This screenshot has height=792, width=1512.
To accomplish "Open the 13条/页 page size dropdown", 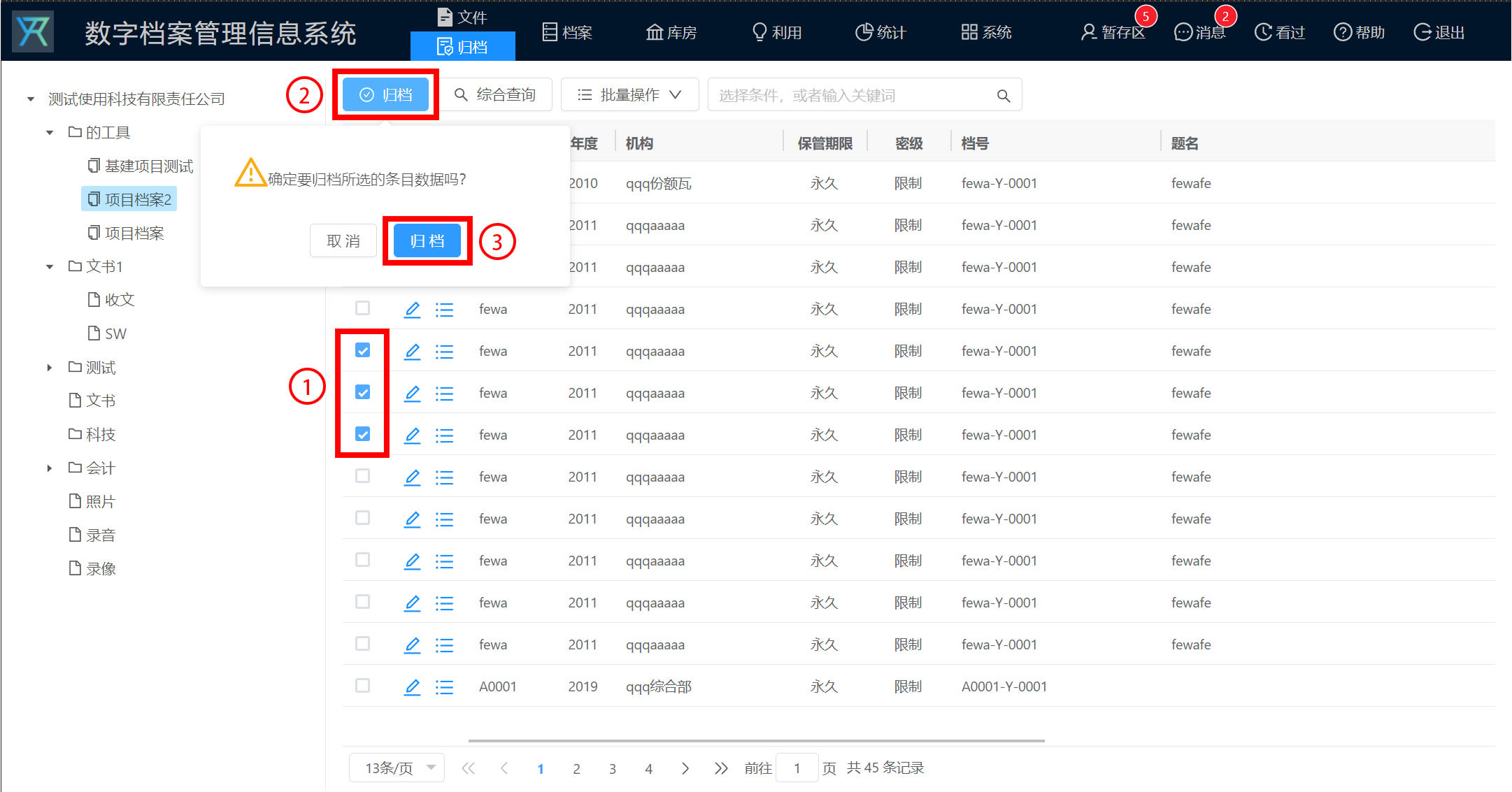I will pyautogui.click(x=397, y=768).
